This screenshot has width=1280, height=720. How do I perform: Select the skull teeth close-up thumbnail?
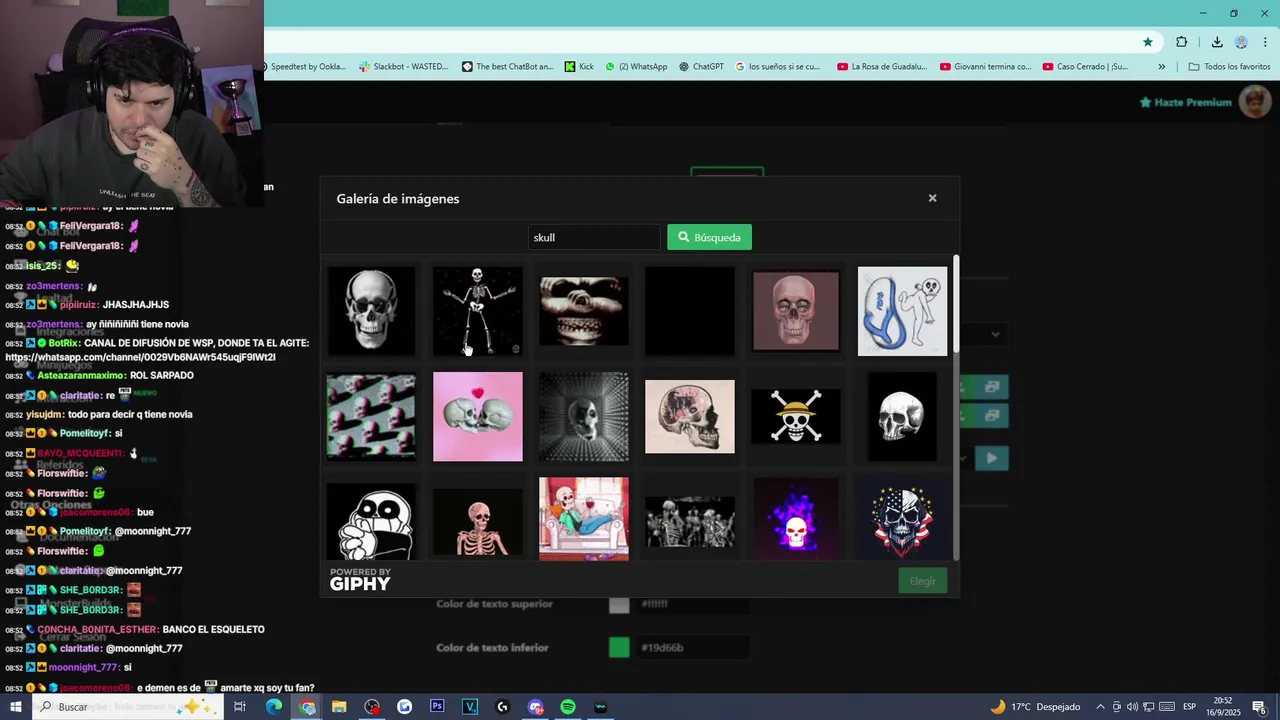pos(584,311)
